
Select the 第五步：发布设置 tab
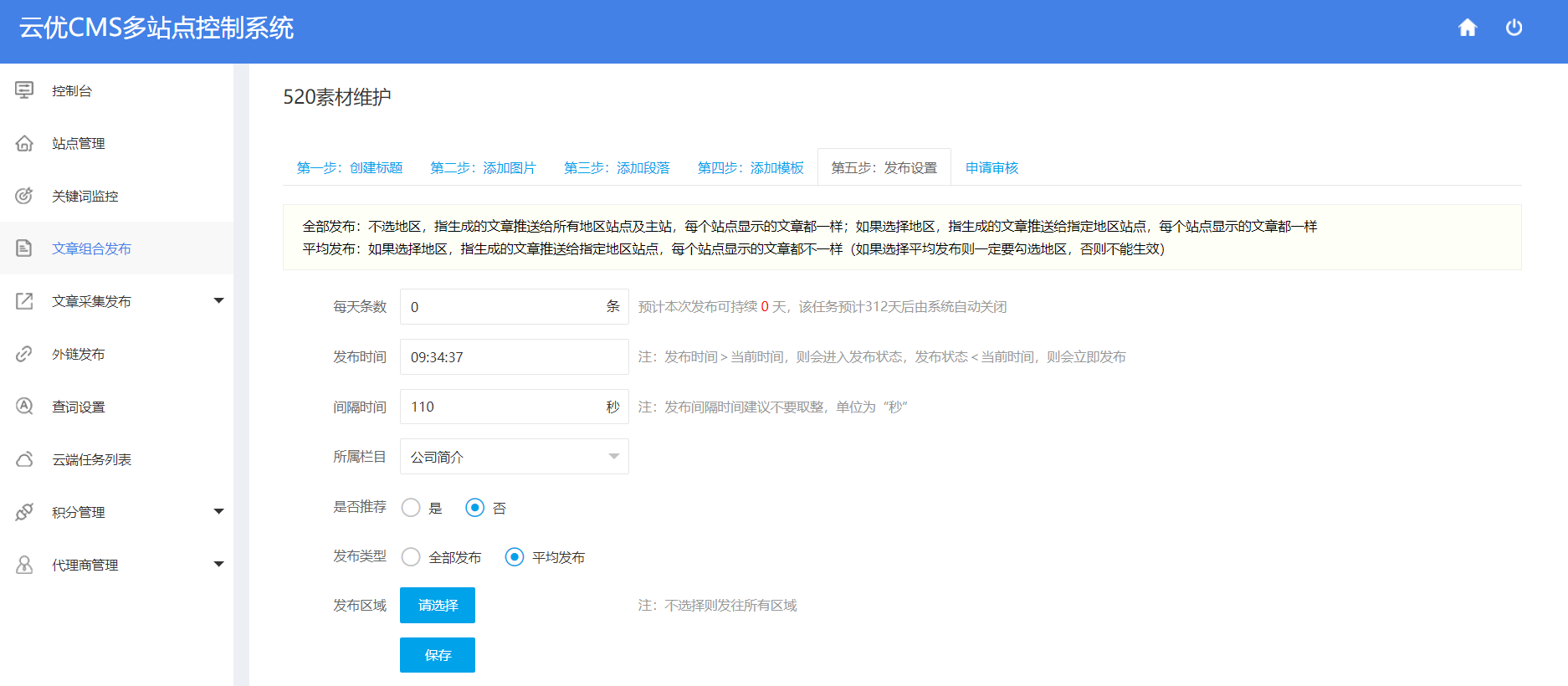pos(884,167)
